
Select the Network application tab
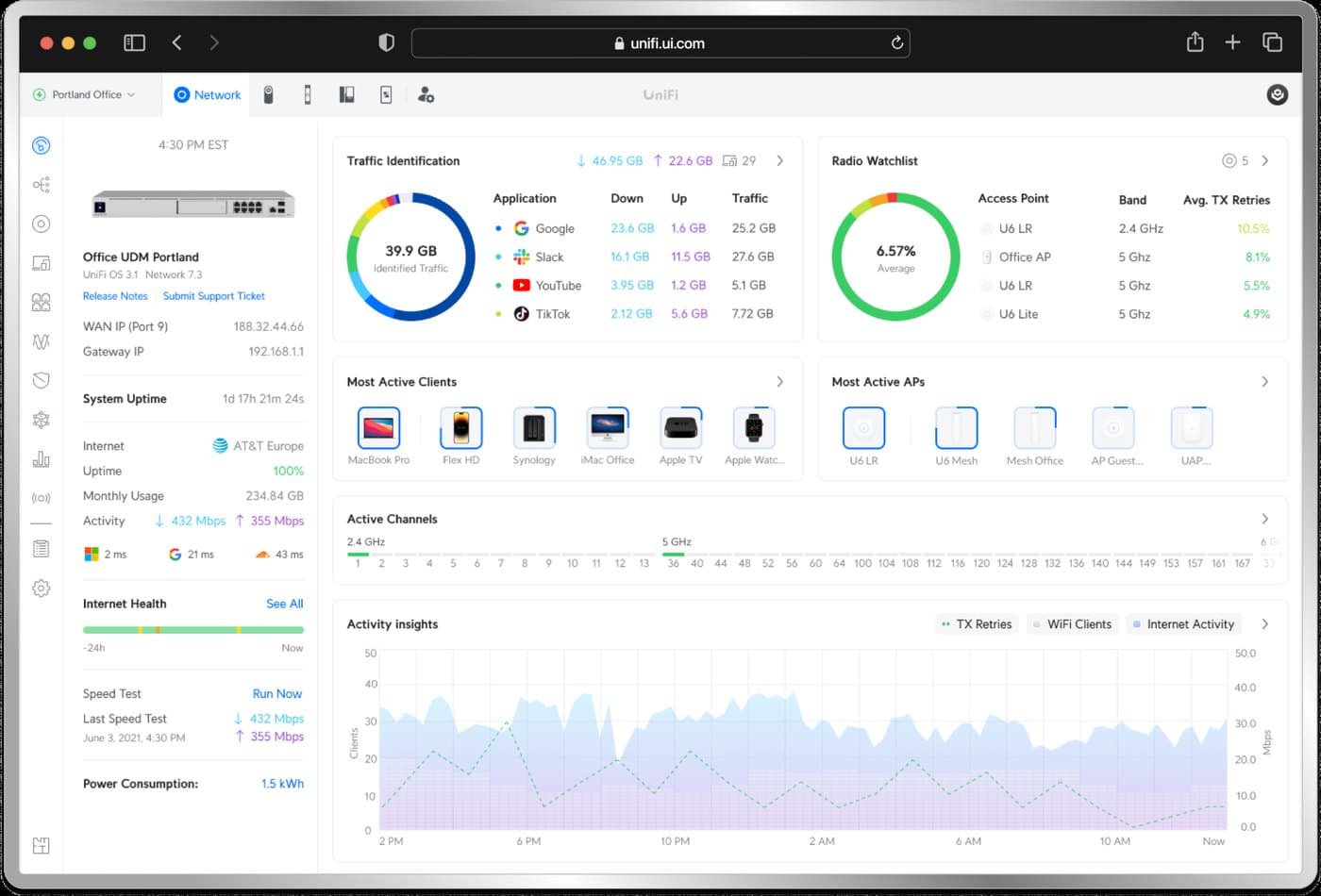click(x=208, y=94)
